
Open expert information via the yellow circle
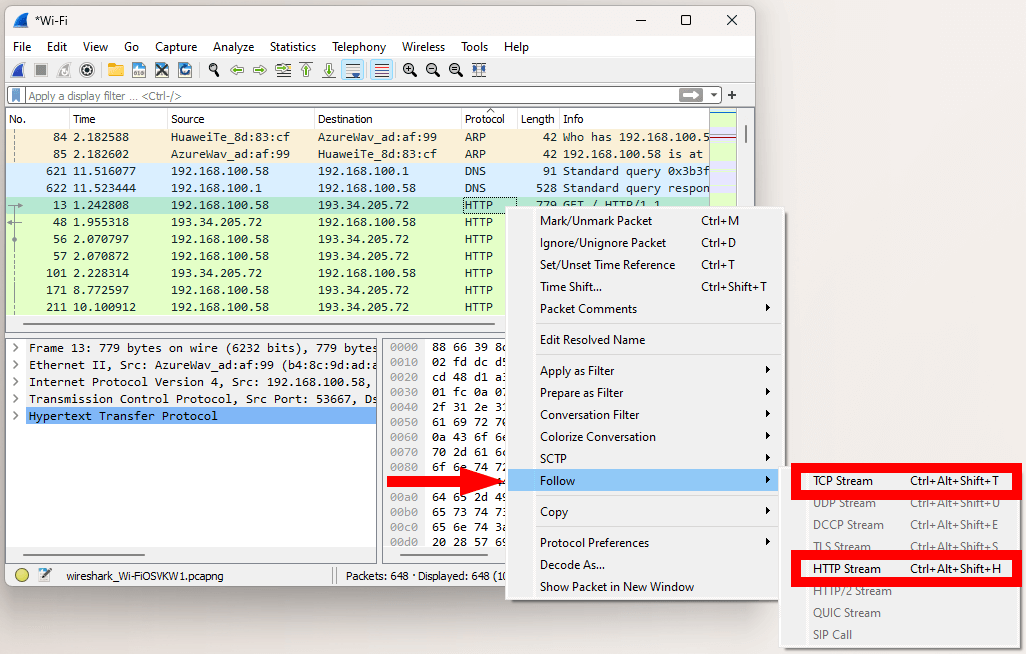[22, 575]
